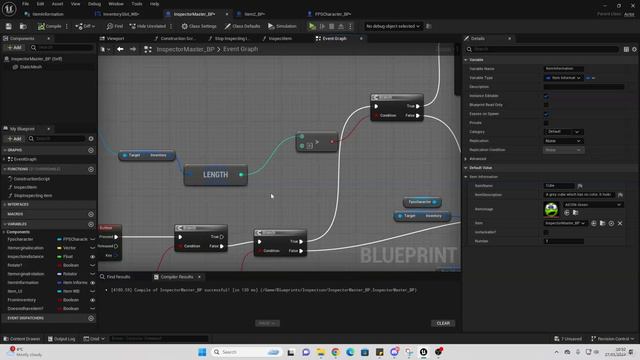This screenshot has width=640, height=360.
Task: Open Content Drawer from the bottom bar
Action: 22,339
